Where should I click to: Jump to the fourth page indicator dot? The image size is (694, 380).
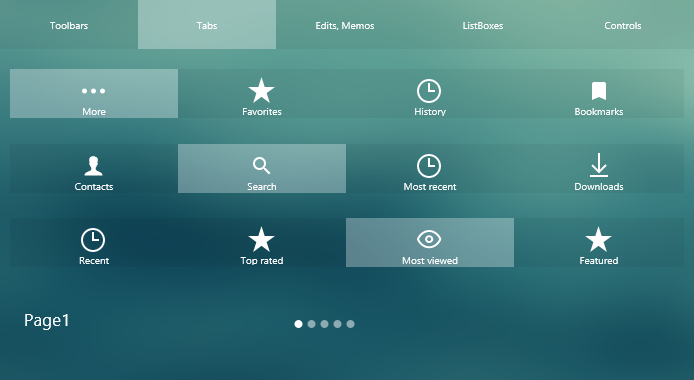point(337,324)
